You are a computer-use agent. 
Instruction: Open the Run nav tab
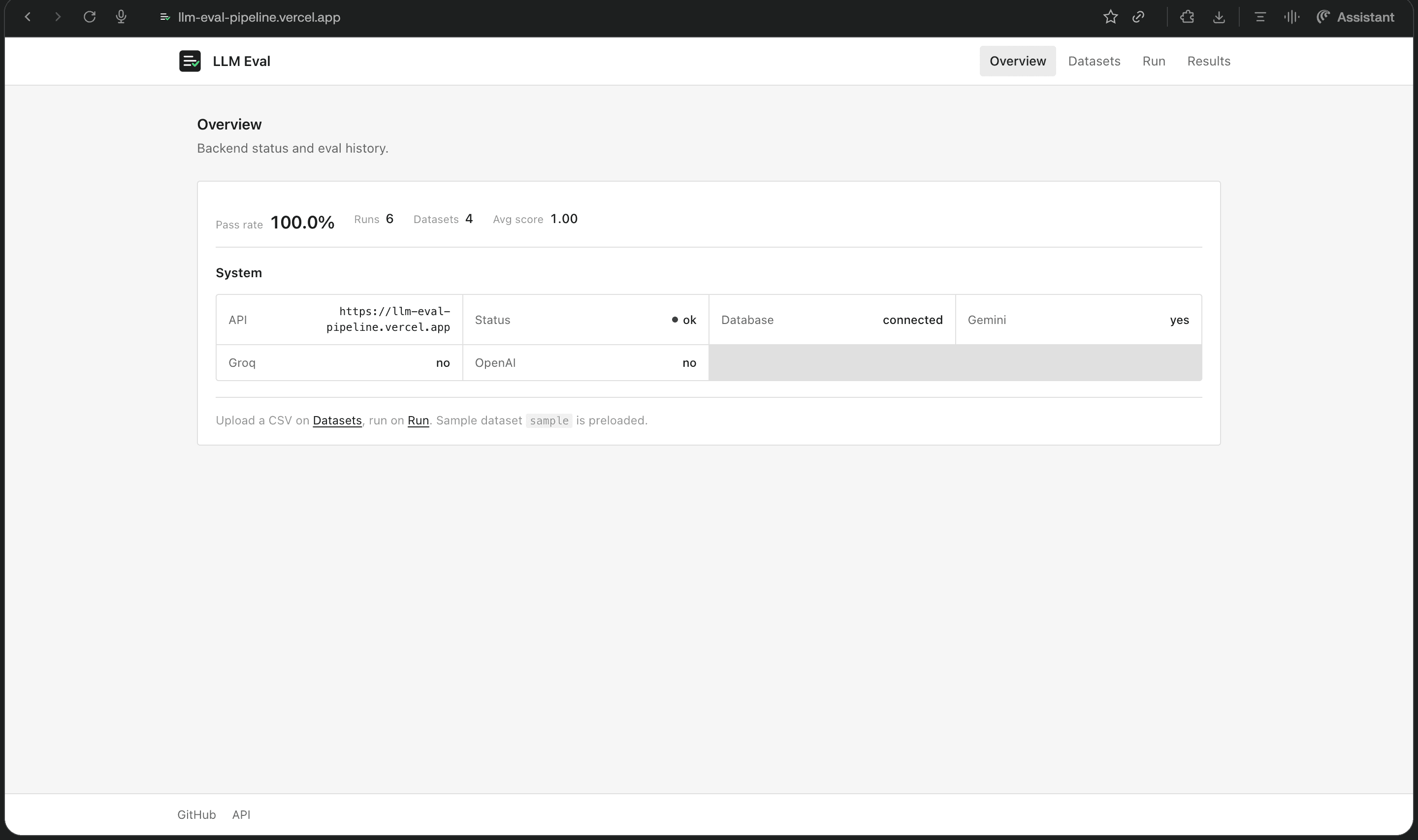(x=1153, y=61)
